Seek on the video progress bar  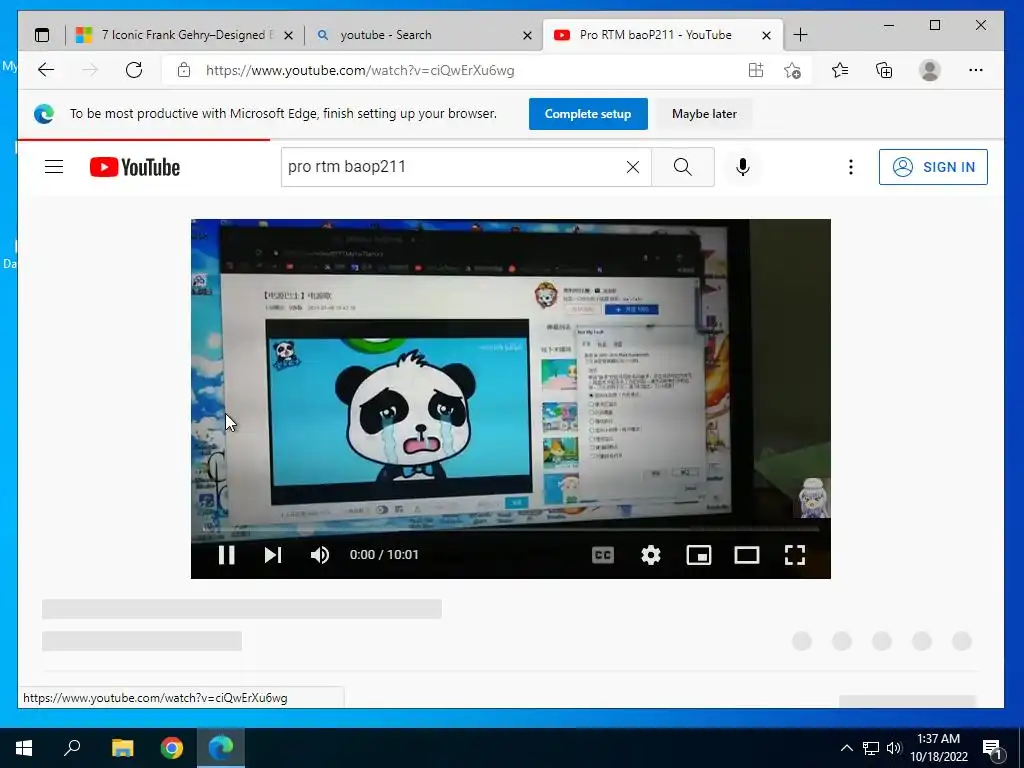point(511,528)
